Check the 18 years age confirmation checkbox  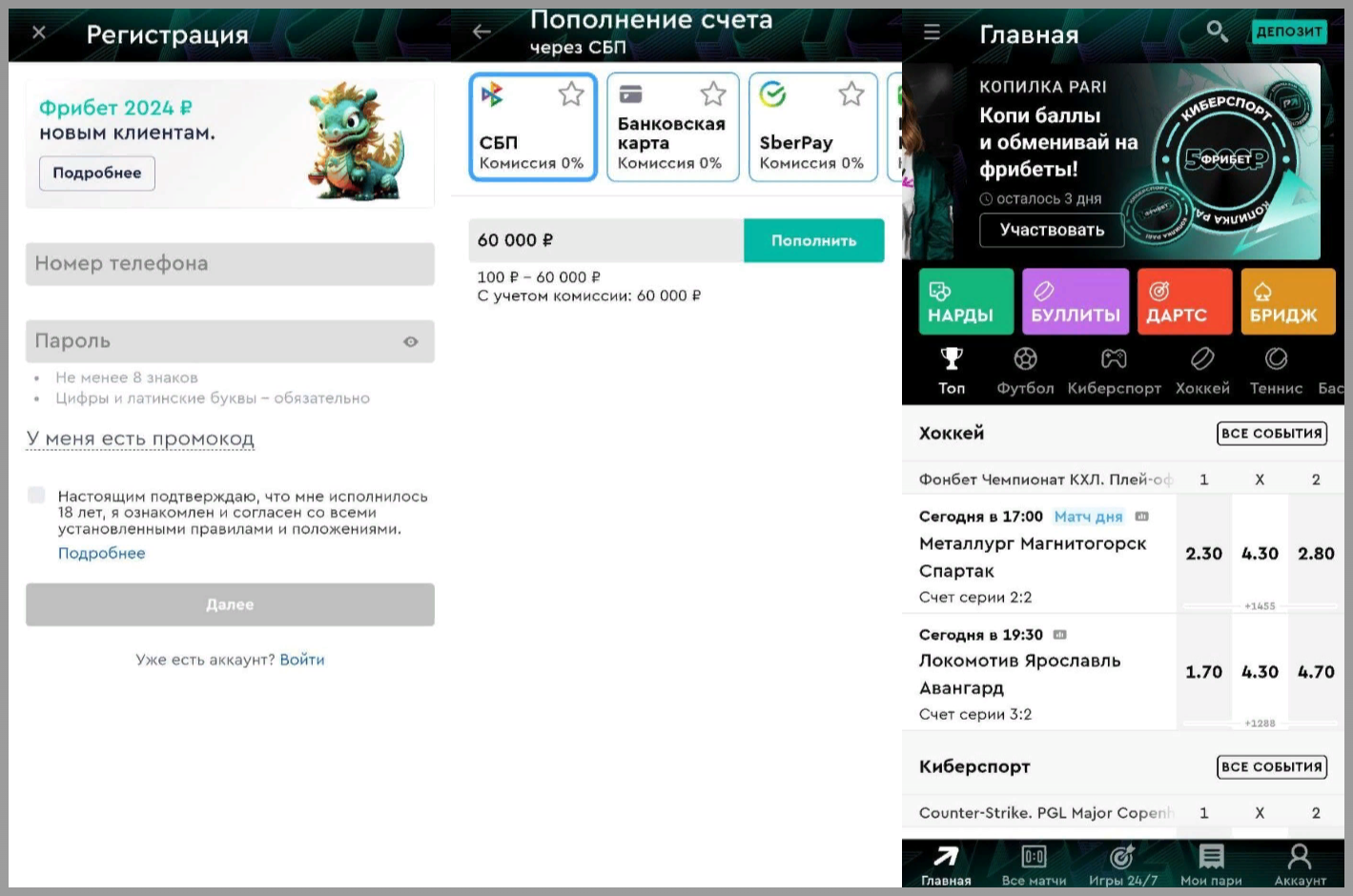click(x=36, y=495)
